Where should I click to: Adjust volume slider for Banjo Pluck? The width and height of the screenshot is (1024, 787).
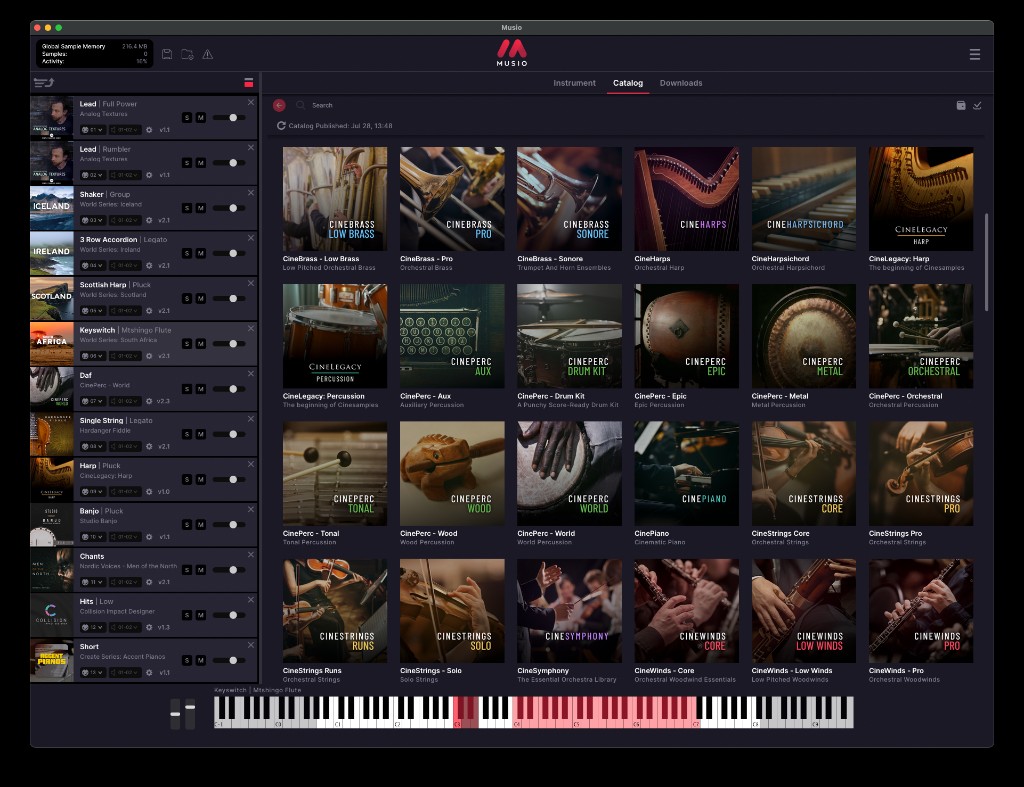tap(231, 524)
